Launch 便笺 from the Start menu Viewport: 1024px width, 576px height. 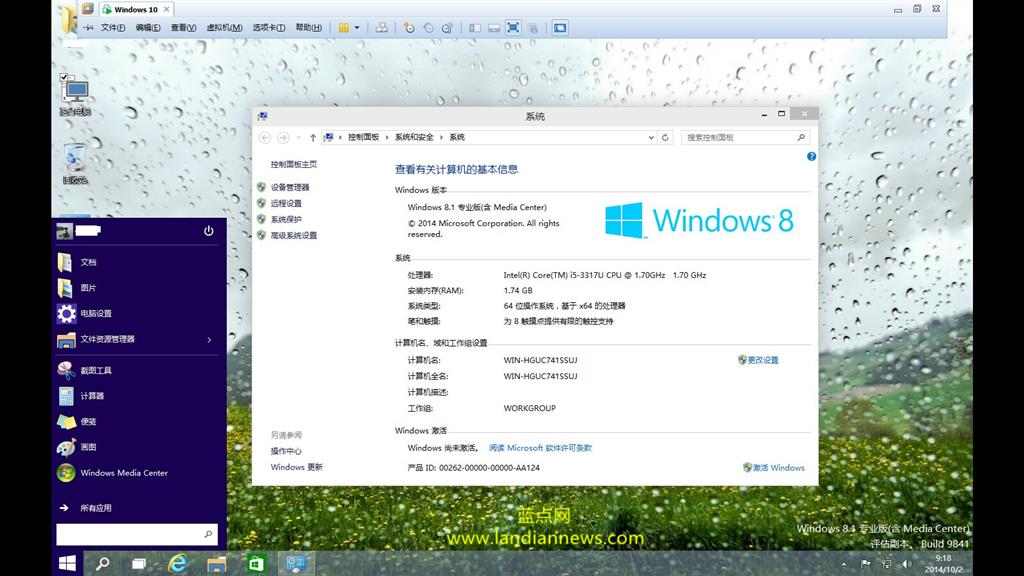136,421
